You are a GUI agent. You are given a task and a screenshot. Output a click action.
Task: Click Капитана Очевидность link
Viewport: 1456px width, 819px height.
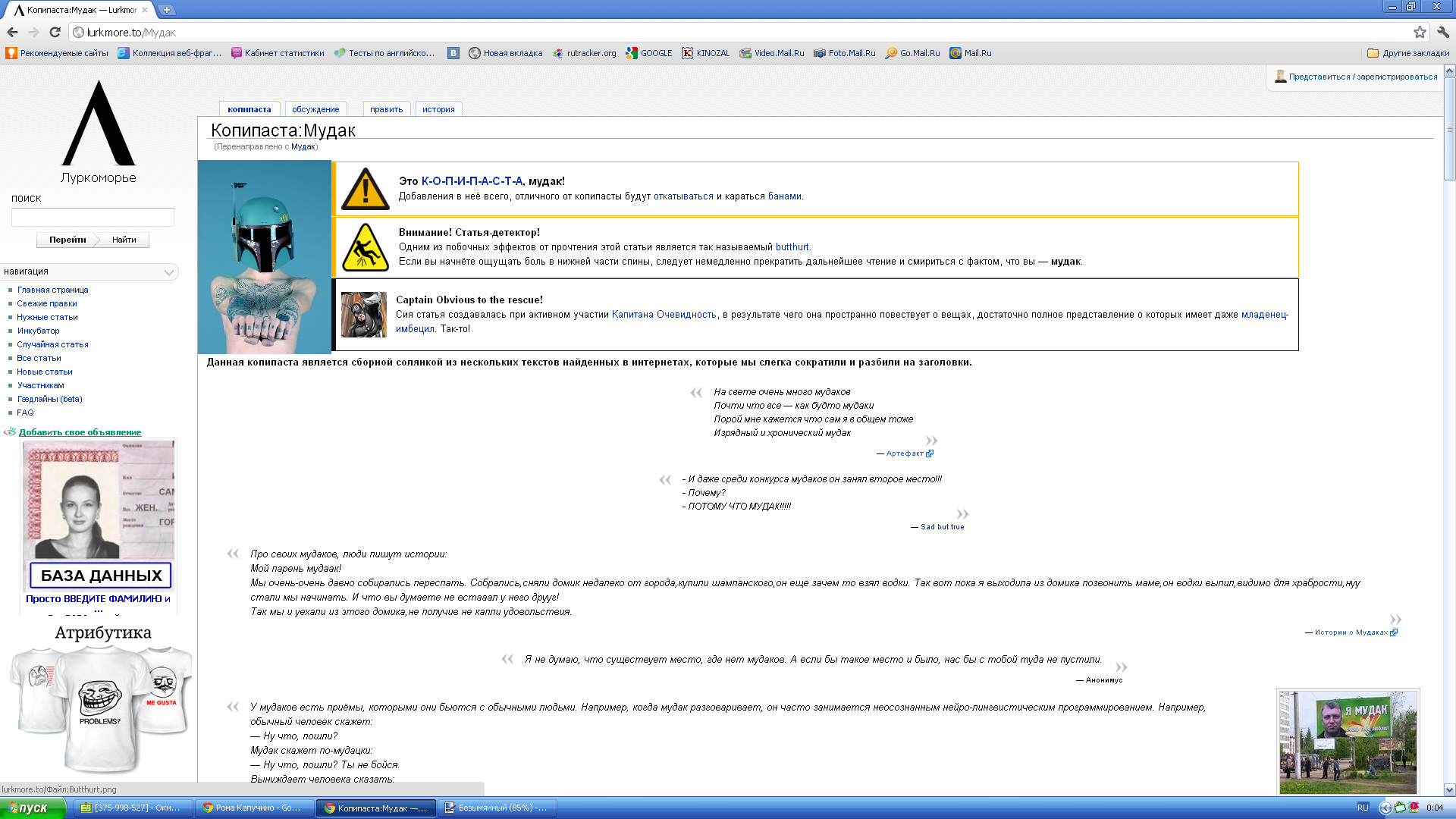click(664, 315)
